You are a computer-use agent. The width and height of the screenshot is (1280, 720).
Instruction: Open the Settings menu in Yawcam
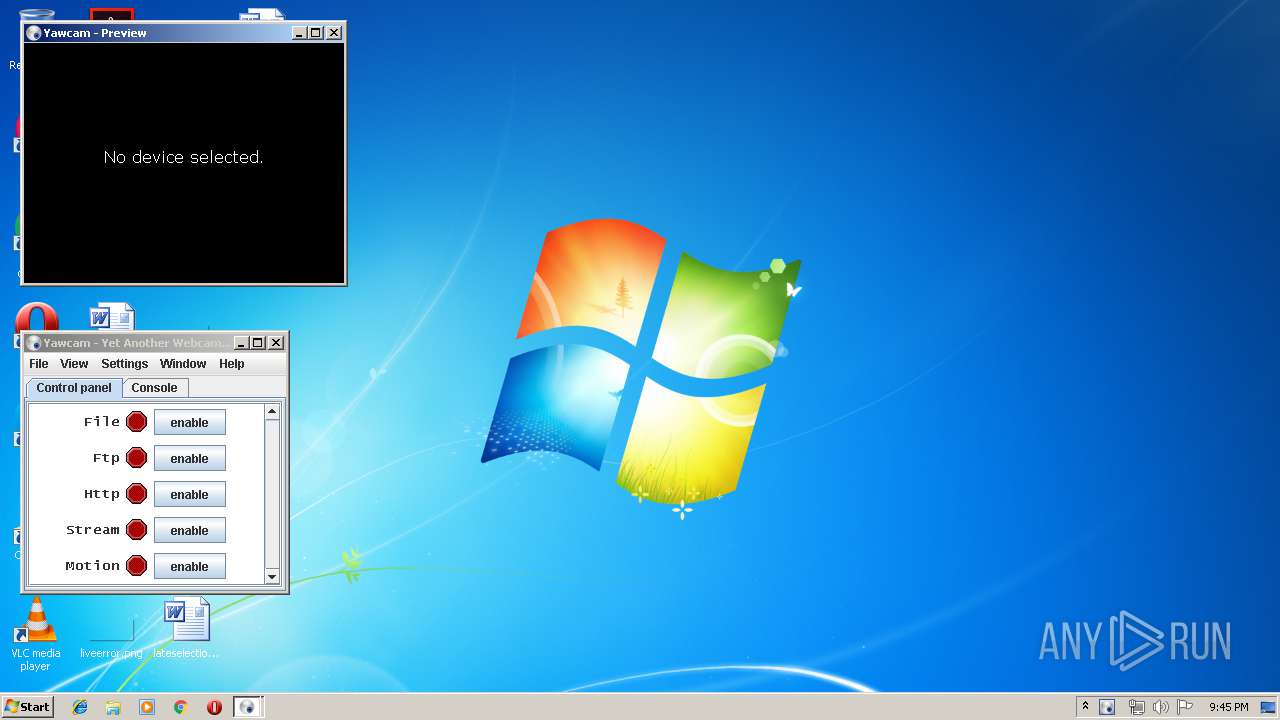coord(125,364)
